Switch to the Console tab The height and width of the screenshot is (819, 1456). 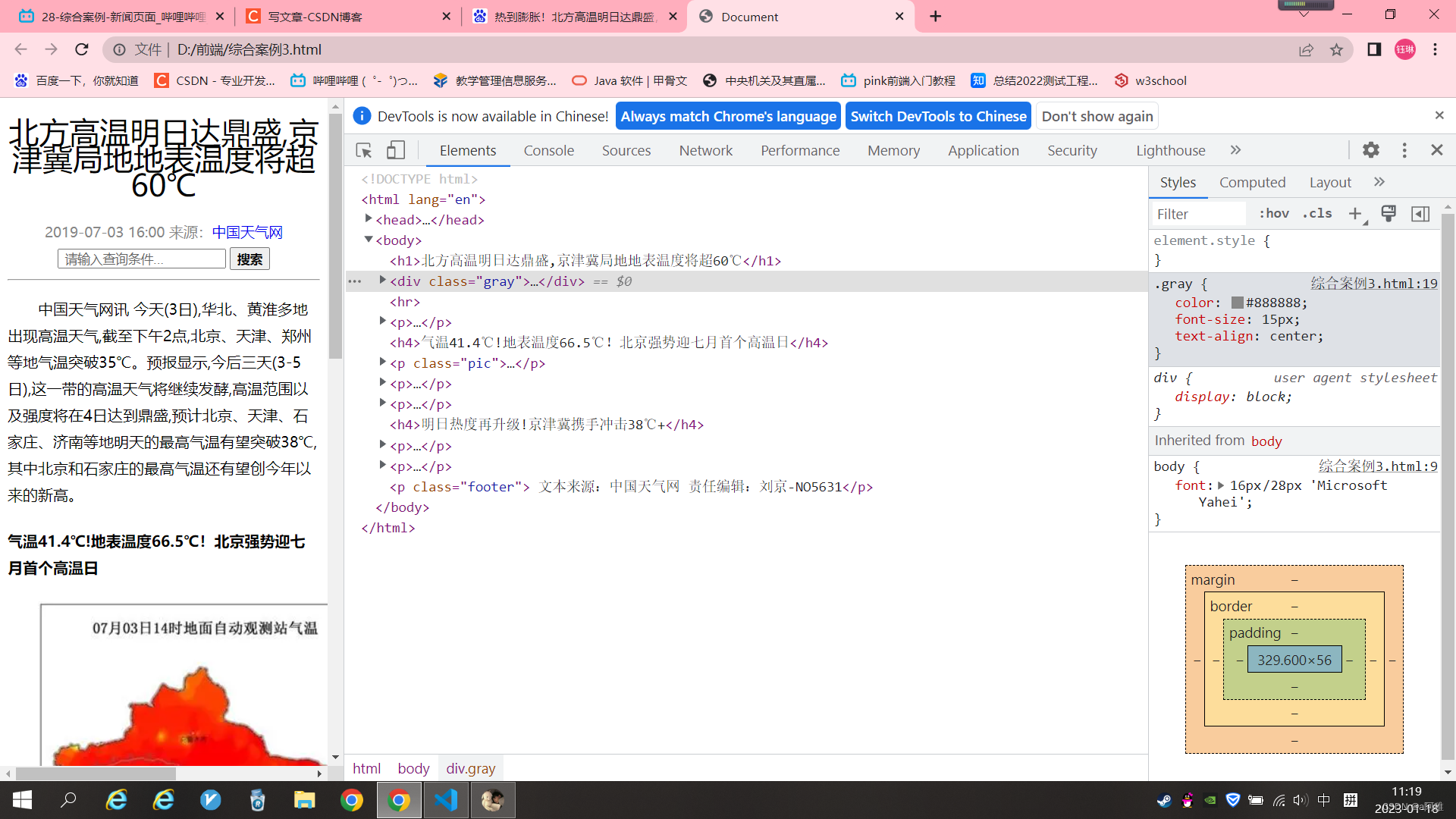(x=548, y=151)
